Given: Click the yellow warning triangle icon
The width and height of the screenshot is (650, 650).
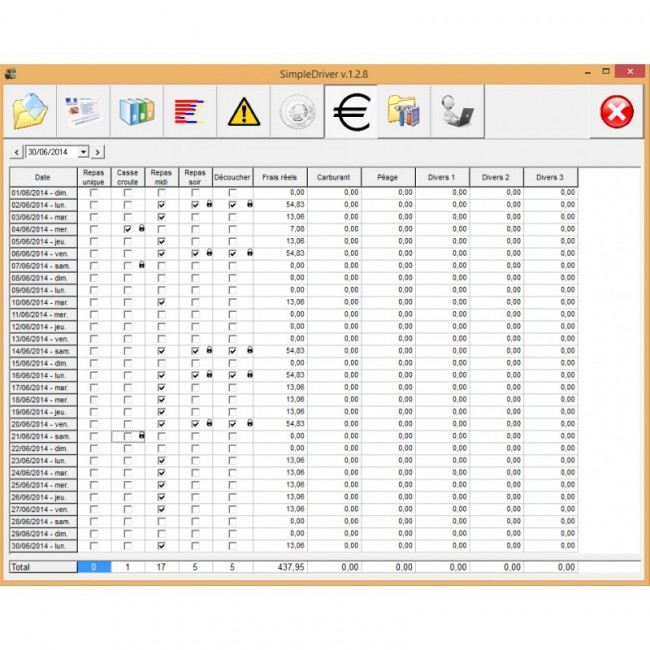Looking at the screenshot, I should tap(243, 112).
